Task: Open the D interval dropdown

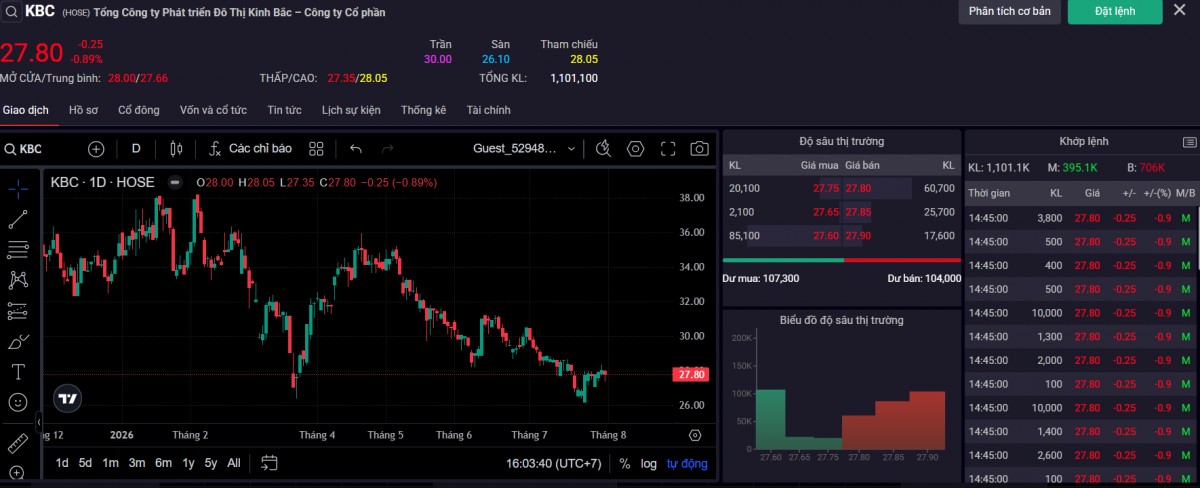Action: (x=136, y=149)
